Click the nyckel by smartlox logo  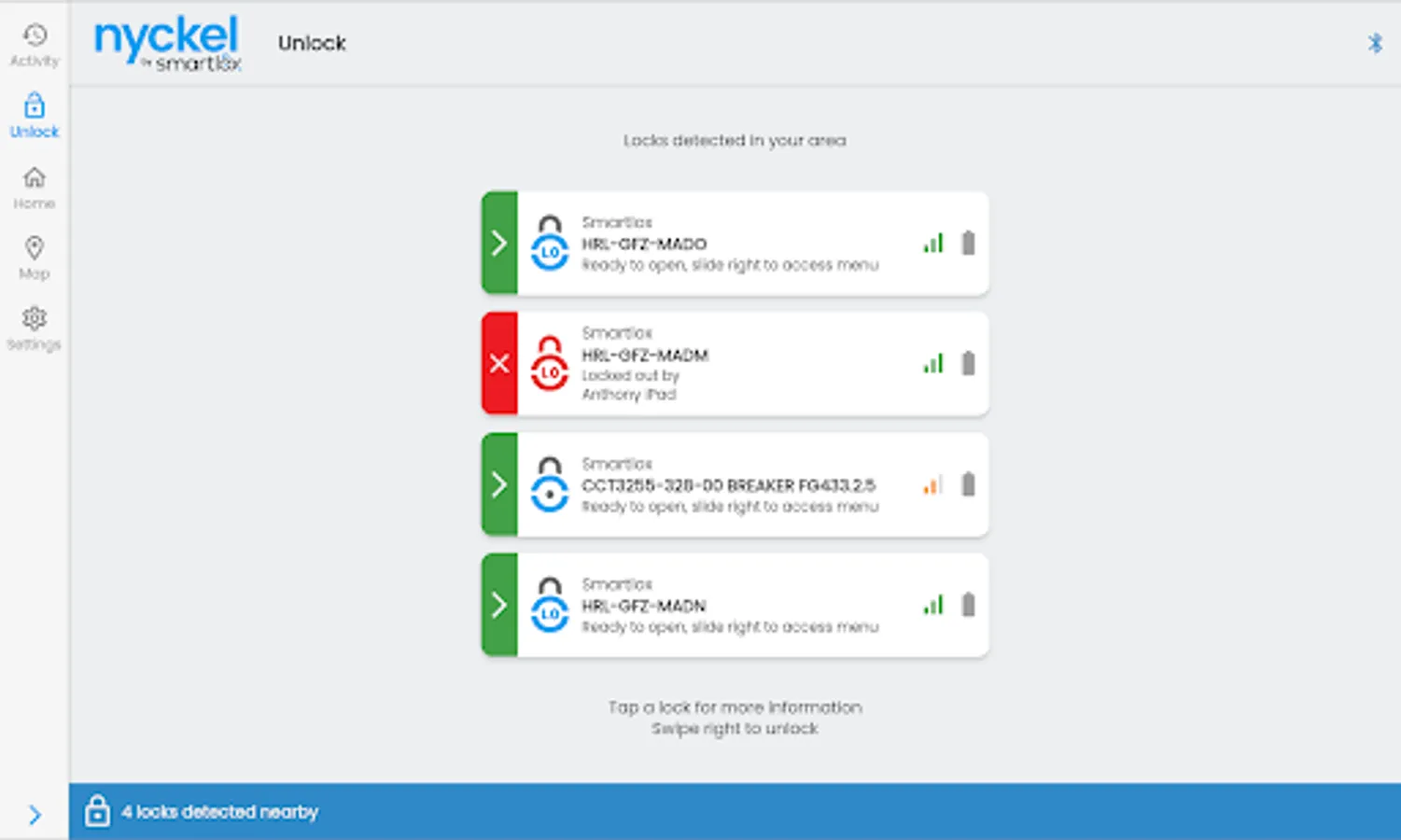(168, 43)
